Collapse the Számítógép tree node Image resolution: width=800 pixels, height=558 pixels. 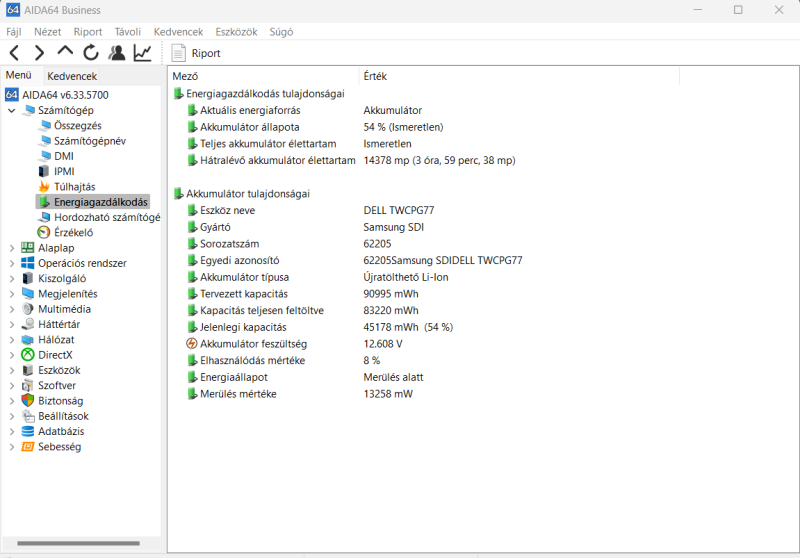click(11, 110)
